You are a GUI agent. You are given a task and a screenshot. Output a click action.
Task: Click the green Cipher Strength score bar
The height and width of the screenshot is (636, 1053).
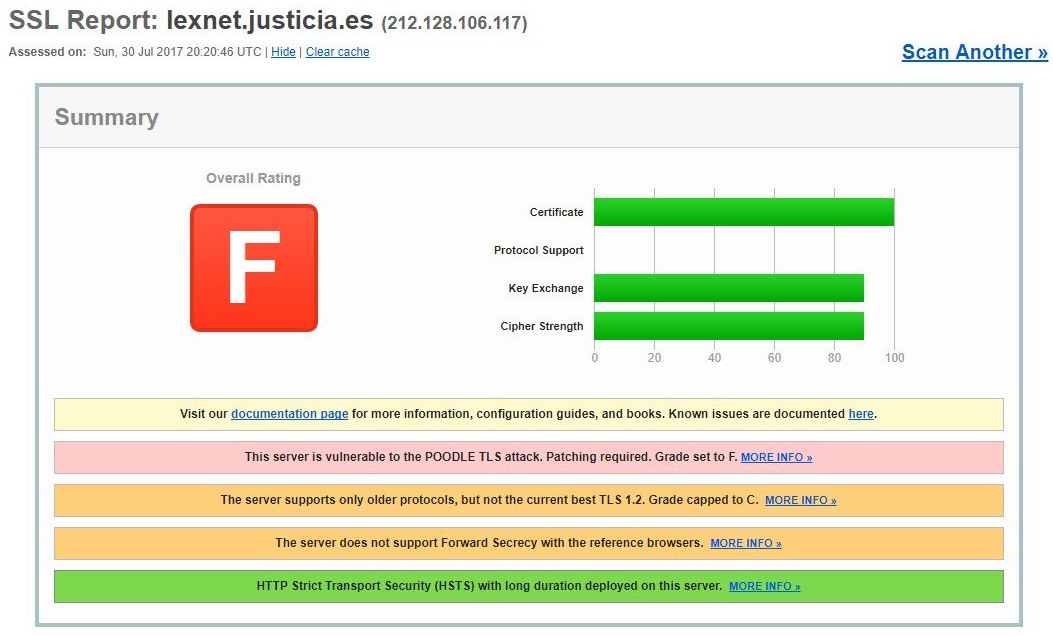(x=728, y=326)
